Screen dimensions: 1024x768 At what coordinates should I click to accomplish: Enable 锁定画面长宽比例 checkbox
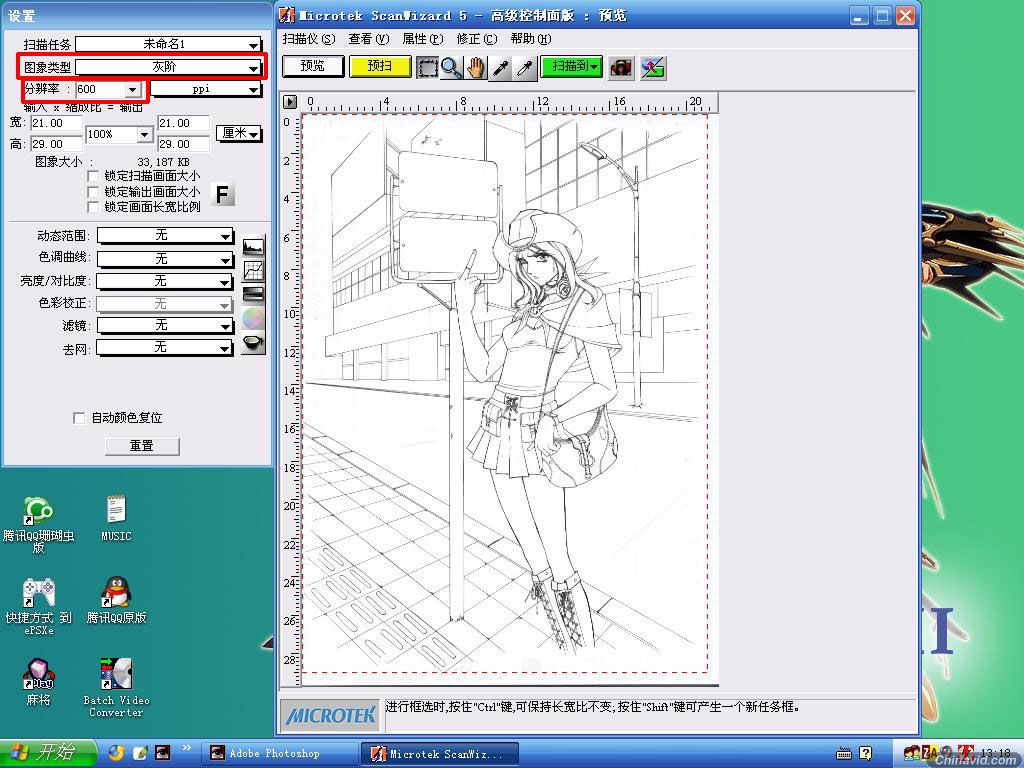93,207
